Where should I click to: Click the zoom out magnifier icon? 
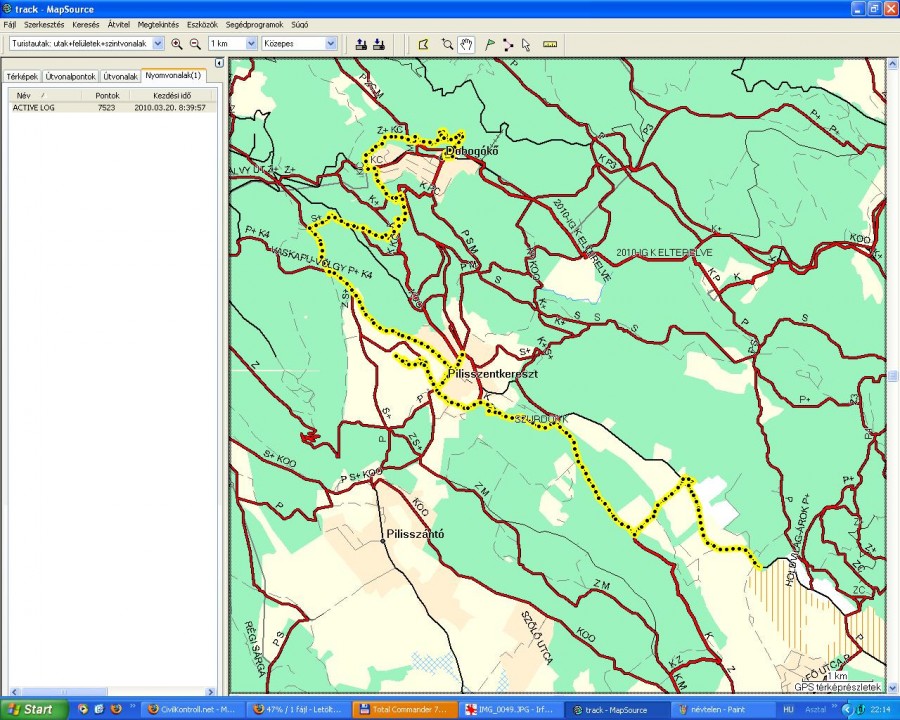[x=195, y=44]
